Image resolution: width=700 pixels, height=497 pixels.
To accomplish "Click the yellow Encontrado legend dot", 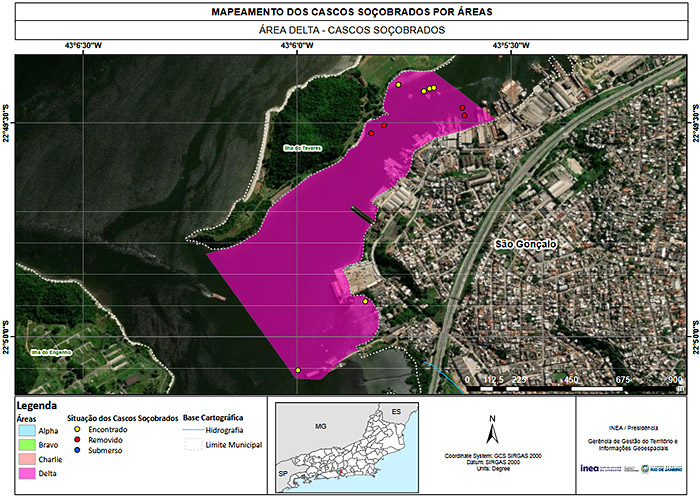I will click(x=78, y=430).
